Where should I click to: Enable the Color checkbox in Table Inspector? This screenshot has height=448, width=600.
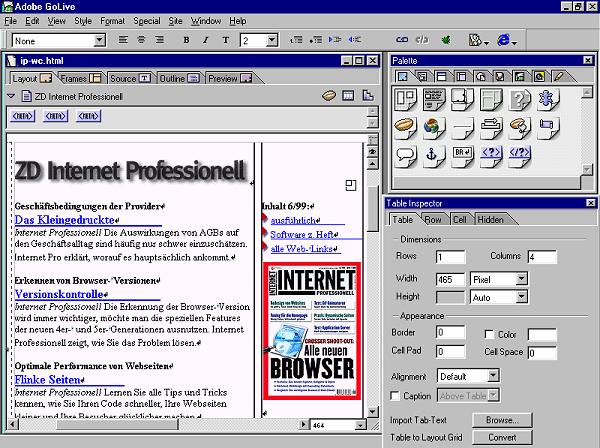[489, 334]
